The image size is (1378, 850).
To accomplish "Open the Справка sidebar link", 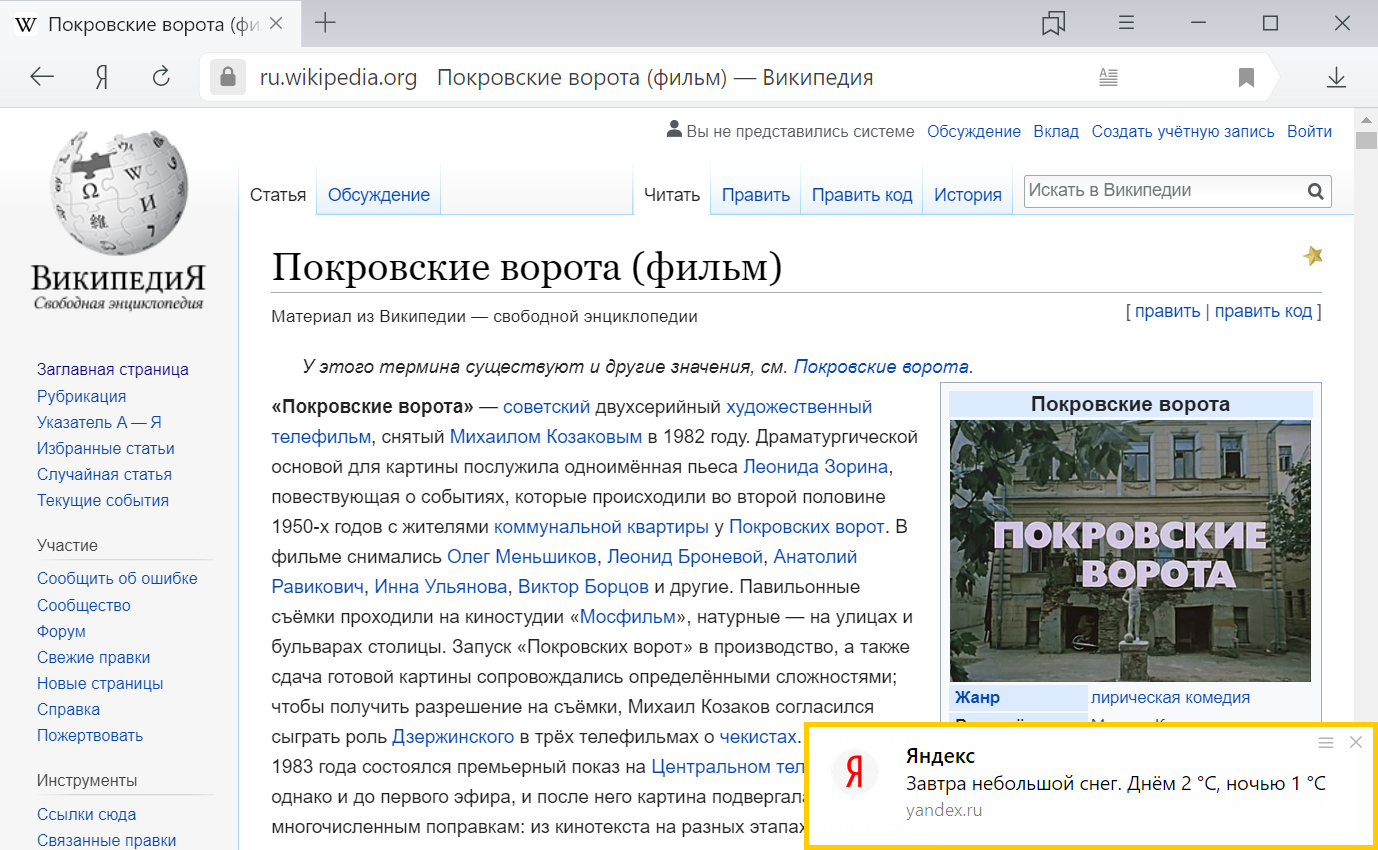I will [x=68, y=709].
